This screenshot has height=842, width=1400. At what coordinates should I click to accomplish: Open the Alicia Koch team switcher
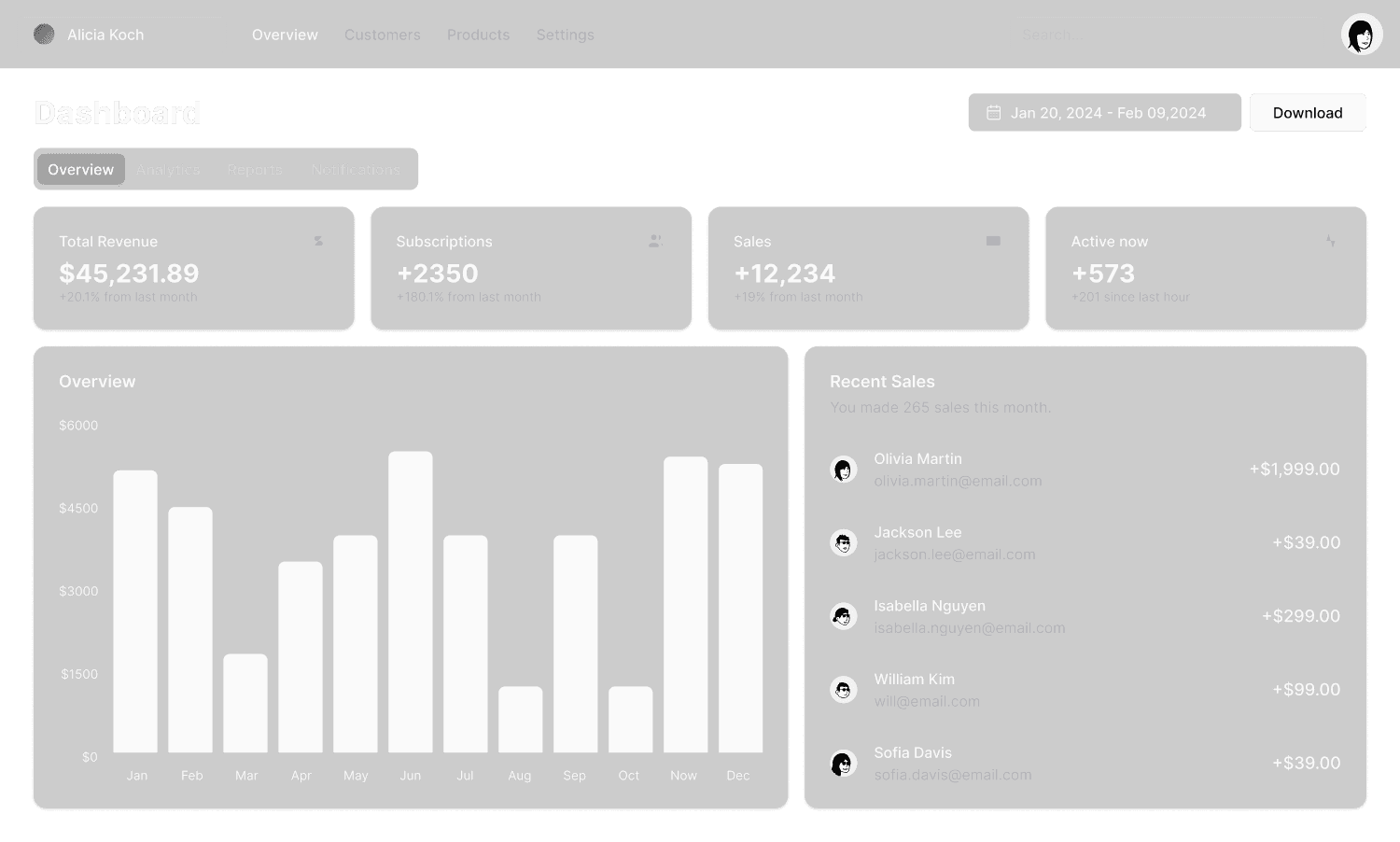point(121,35)
